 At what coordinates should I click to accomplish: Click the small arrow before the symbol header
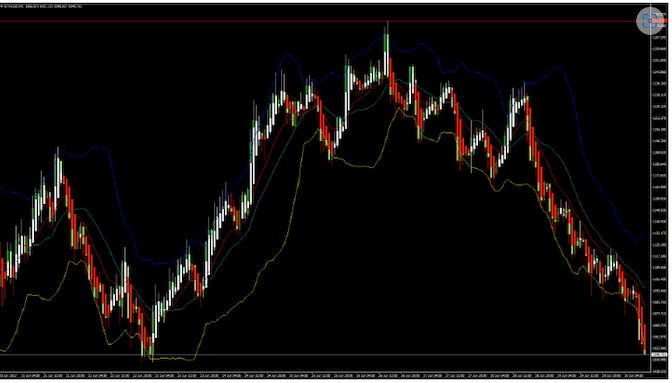tap(1, 6)
